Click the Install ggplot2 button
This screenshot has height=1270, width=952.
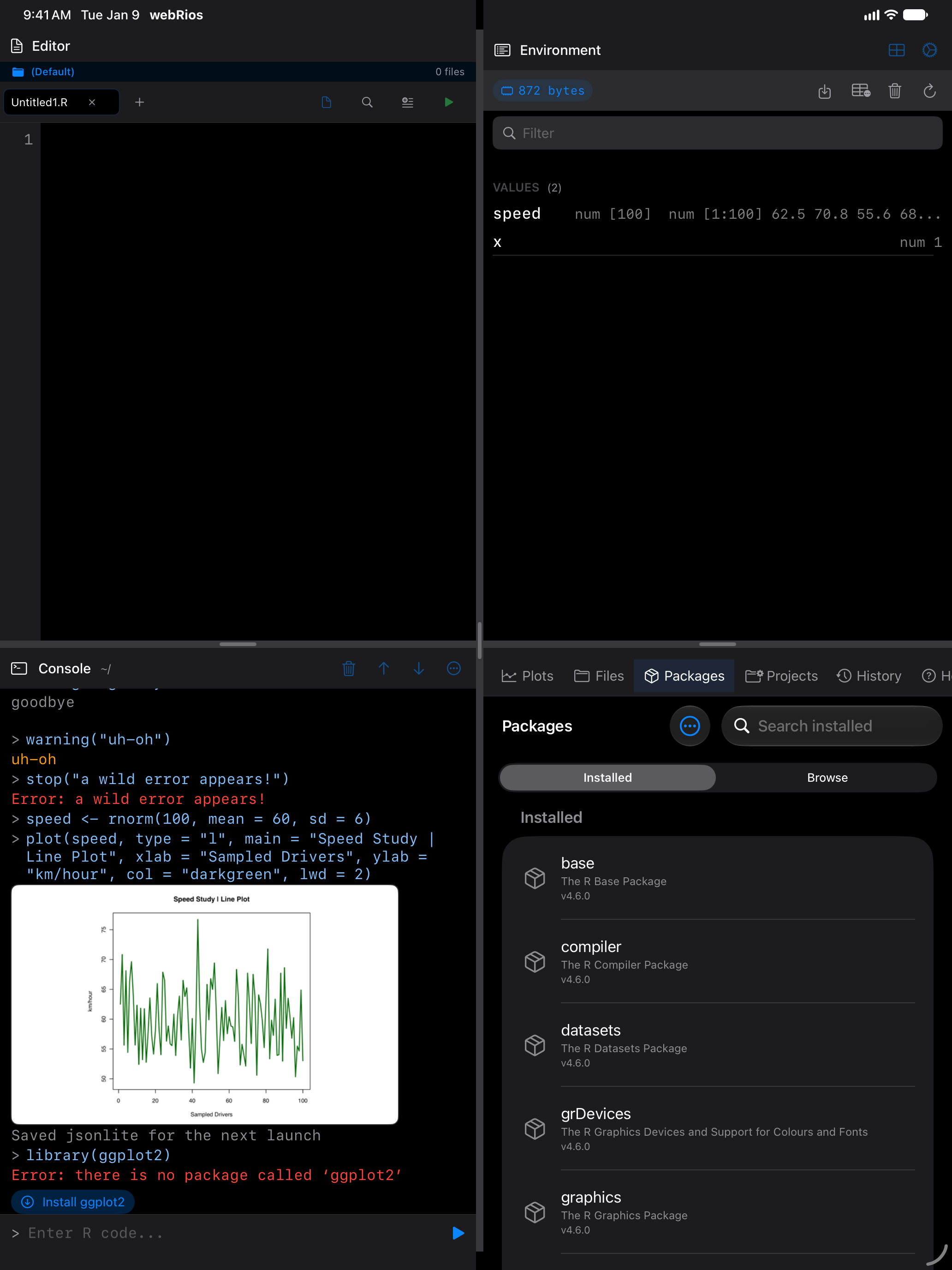point(73,1202)
